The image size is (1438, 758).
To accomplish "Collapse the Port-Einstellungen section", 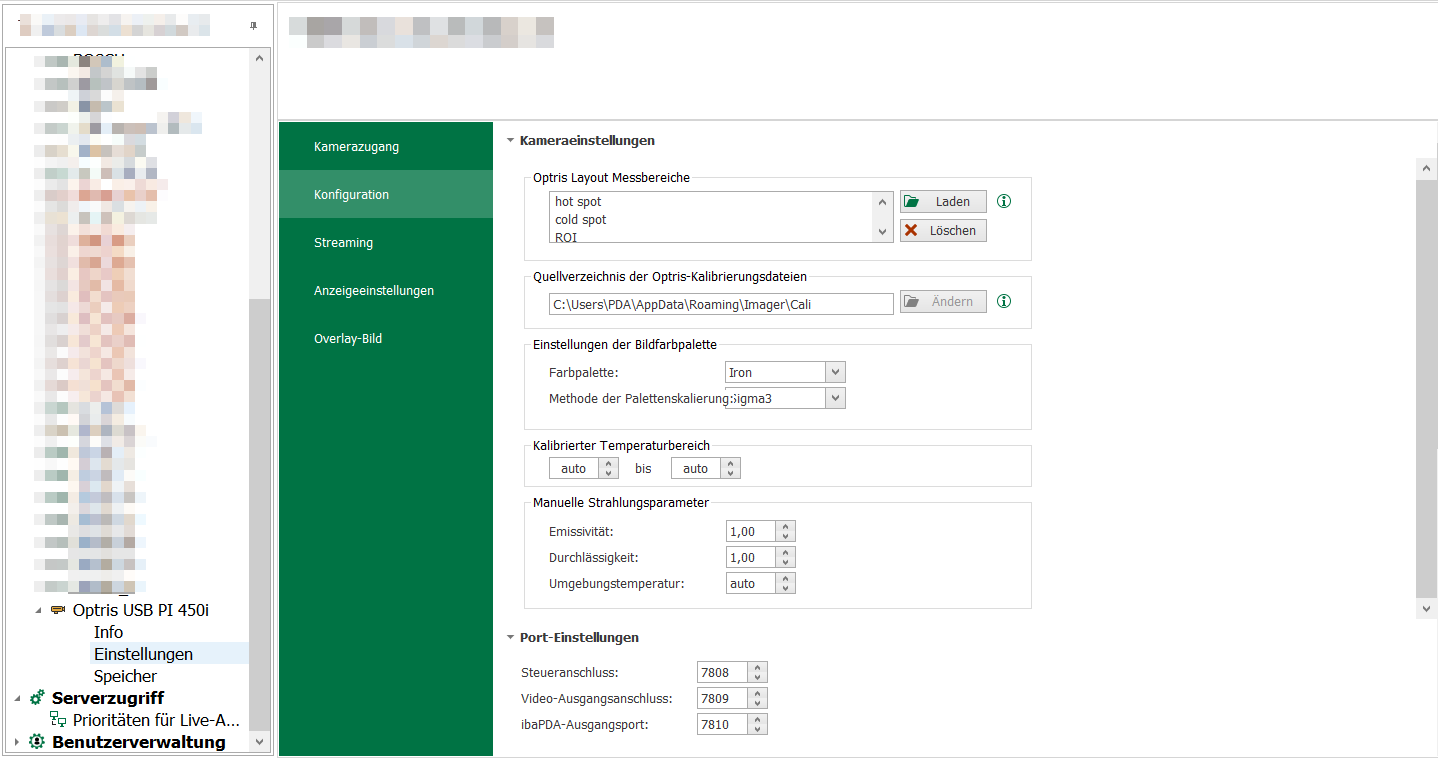I will (510, 637).
